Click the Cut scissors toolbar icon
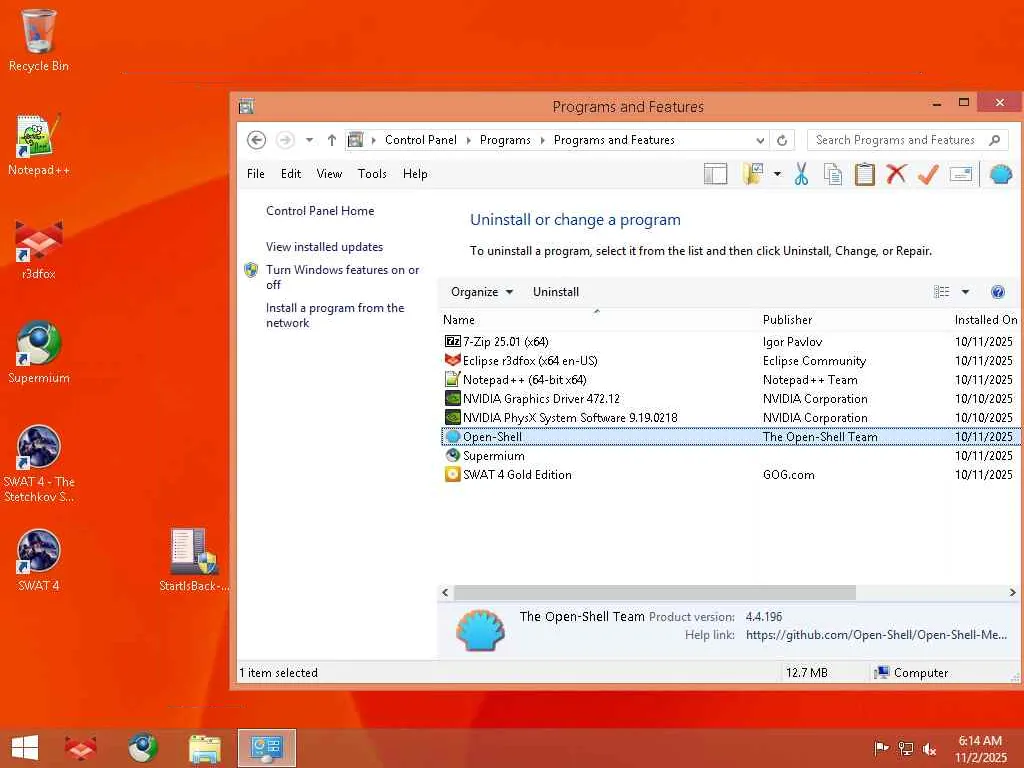Screen dimensions: 1024x768 [801, 174]
